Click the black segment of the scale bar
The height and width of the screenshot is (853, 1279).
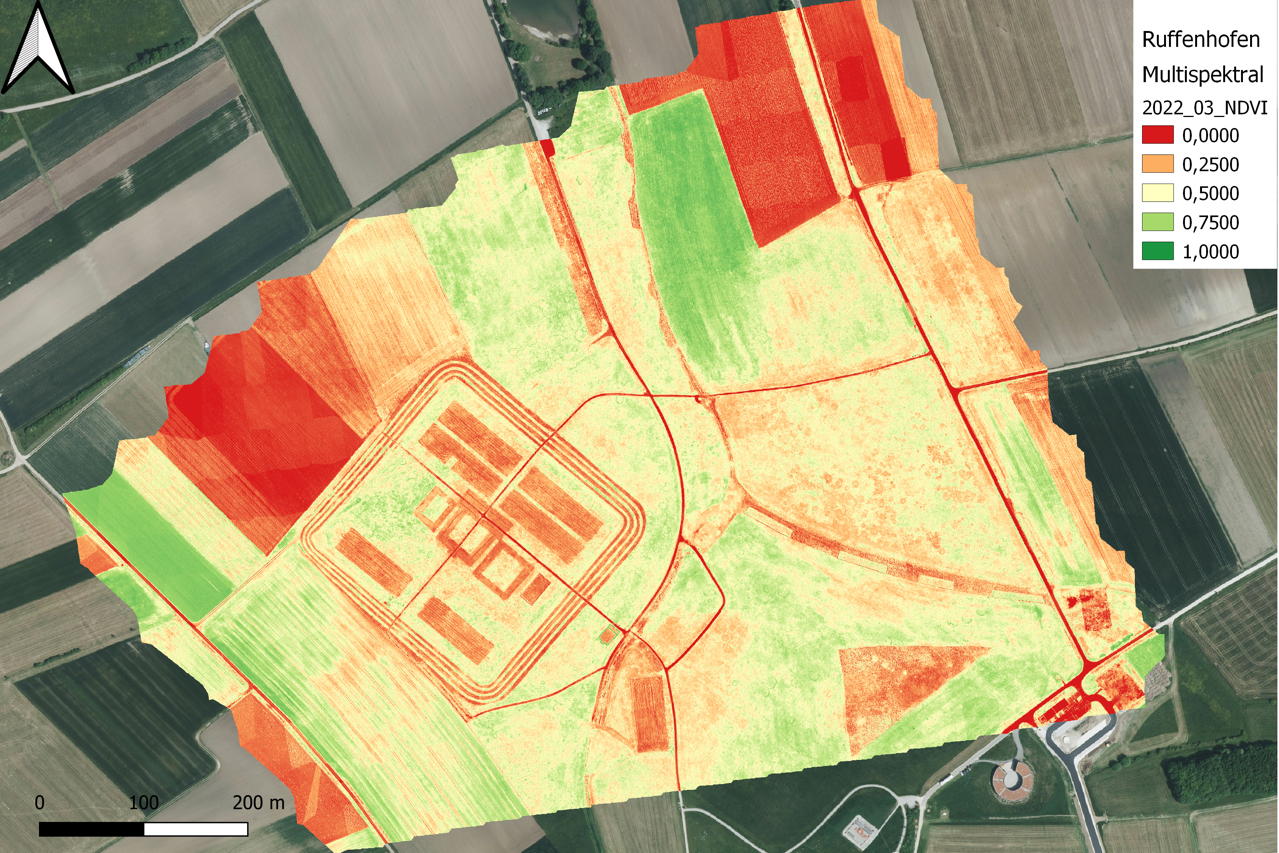point(92,829)
